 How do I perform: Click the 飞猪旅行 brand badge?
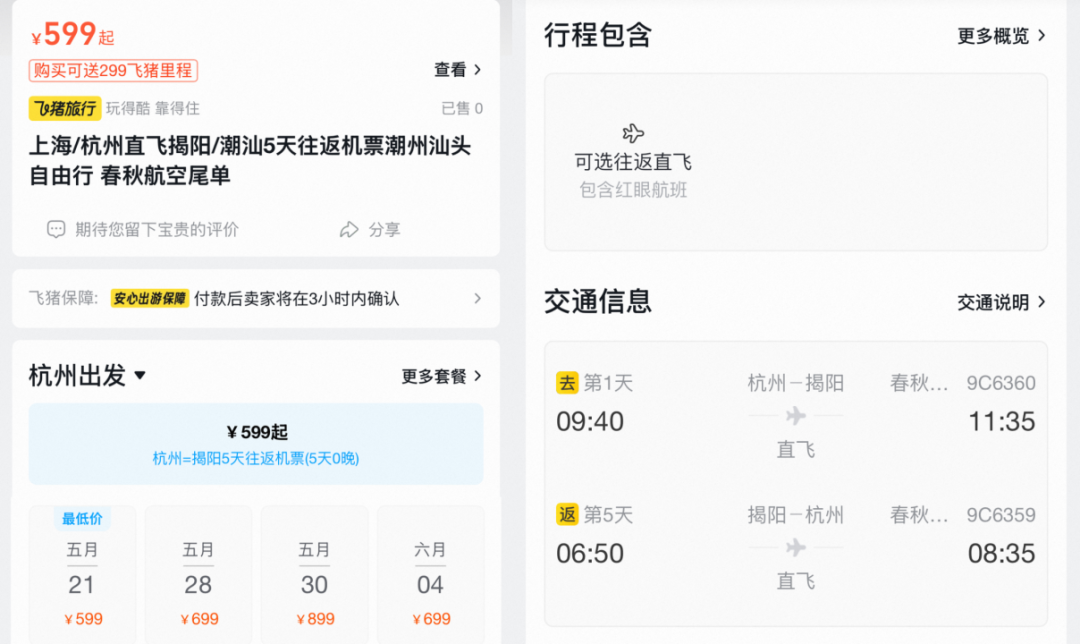click(65, 108)
